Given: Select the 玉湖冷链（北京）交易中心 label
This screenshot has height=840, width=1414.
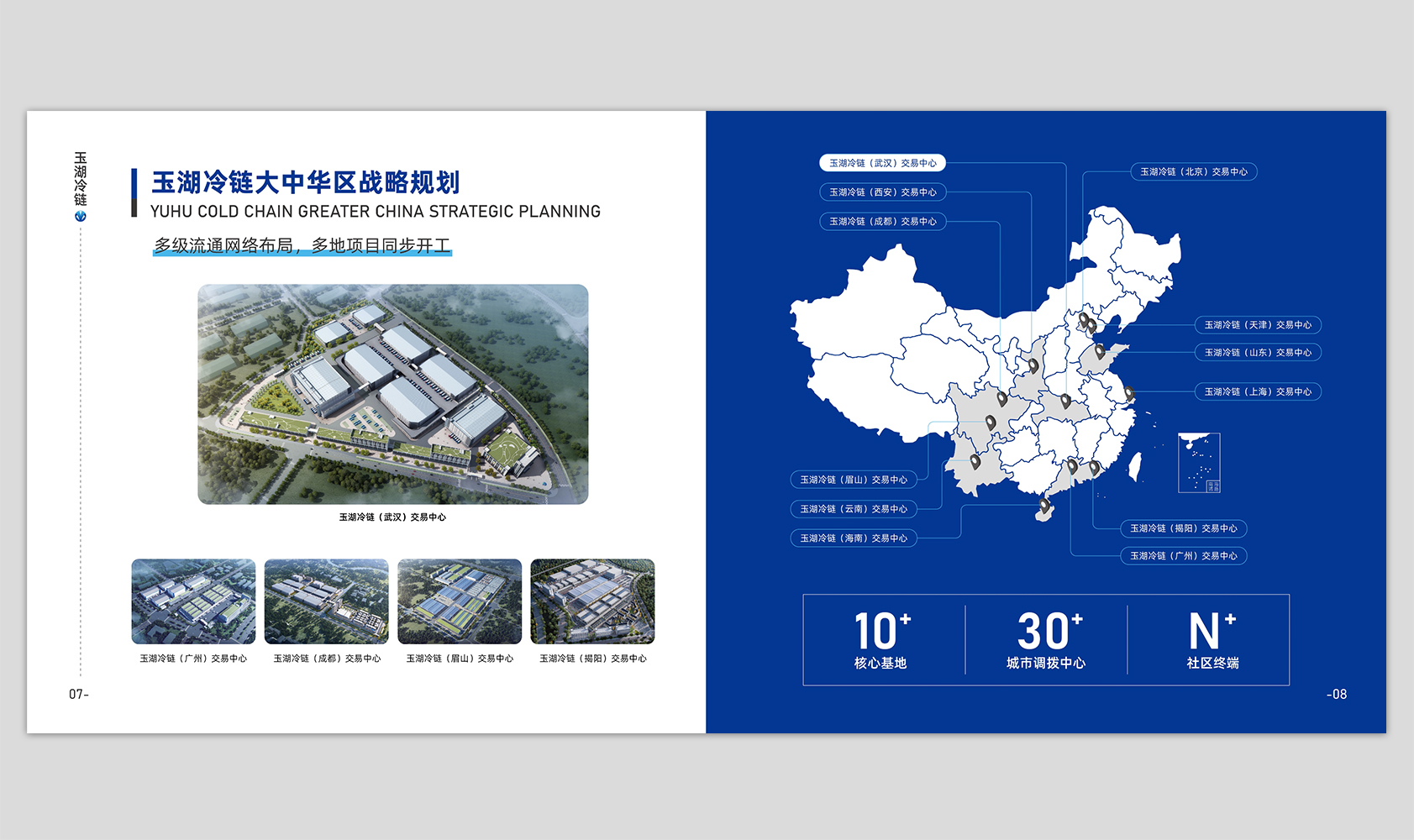Looking at the screenshot, I should click(1193, 171).
